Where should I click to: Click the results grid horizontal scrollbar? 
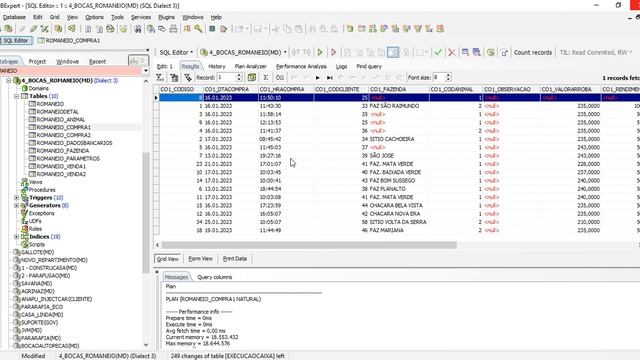pyautogui.click(x=309, y=245)
